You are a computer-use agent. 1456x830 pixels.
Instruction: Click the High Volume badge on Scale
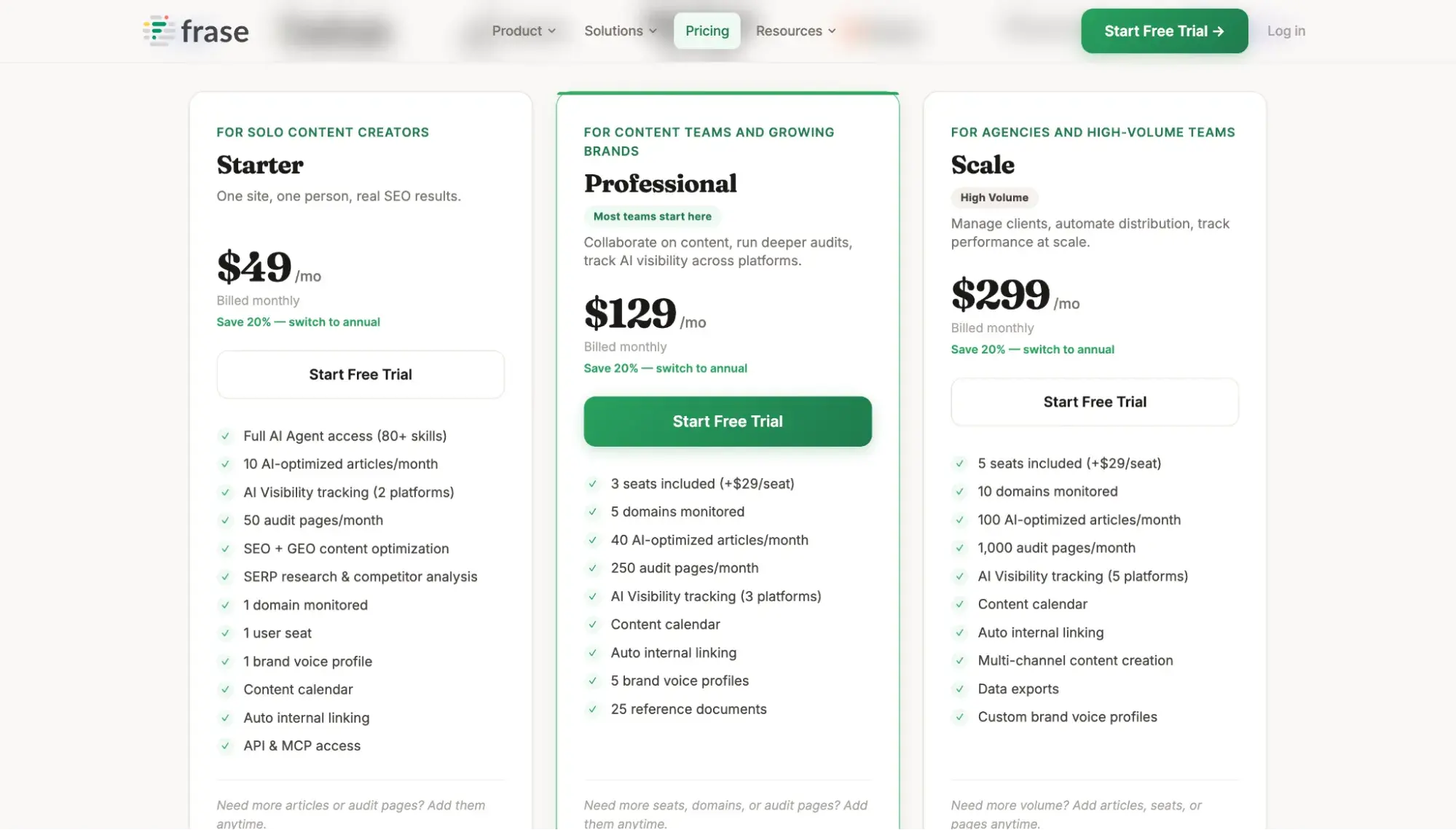[x=994, y=197]
